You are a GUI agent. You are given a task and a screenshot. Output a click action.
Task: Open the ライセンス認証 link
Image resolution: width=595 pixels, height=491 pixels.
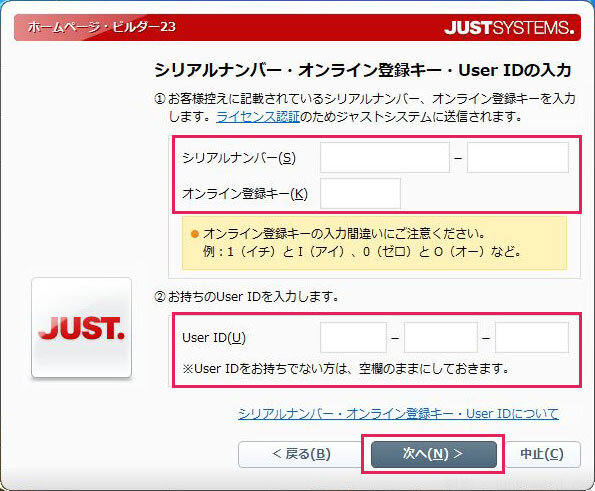pyautogui.click(x=258, y=116)
